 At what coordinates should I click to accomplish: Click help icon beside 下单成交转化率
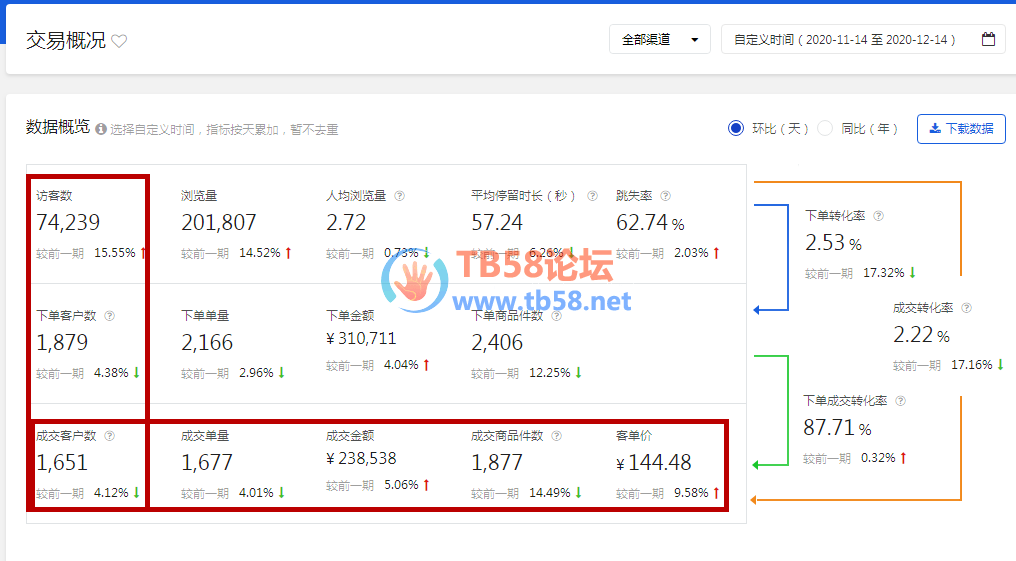[x=900, y=401]
